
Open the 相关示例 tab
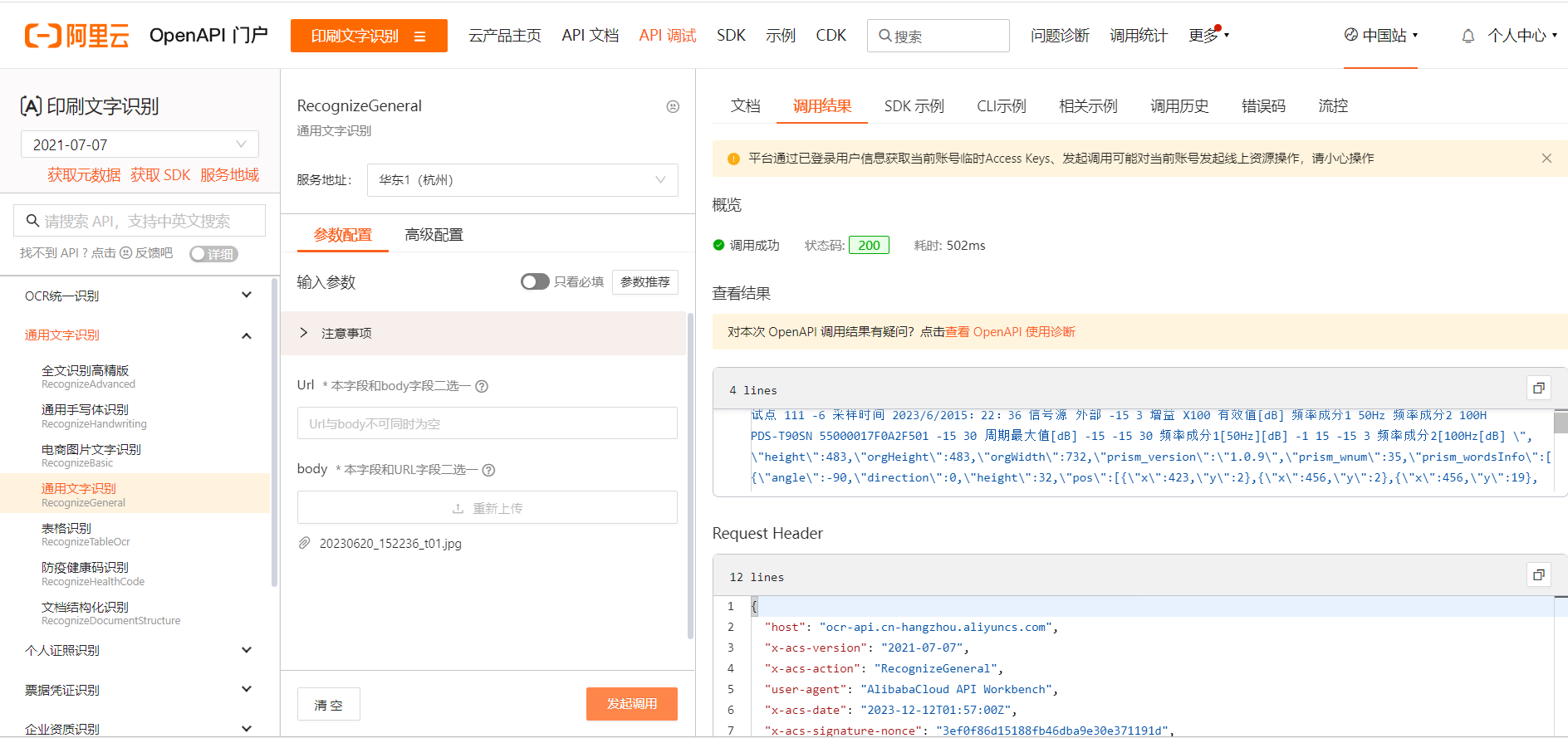(x=1088, y=106)
